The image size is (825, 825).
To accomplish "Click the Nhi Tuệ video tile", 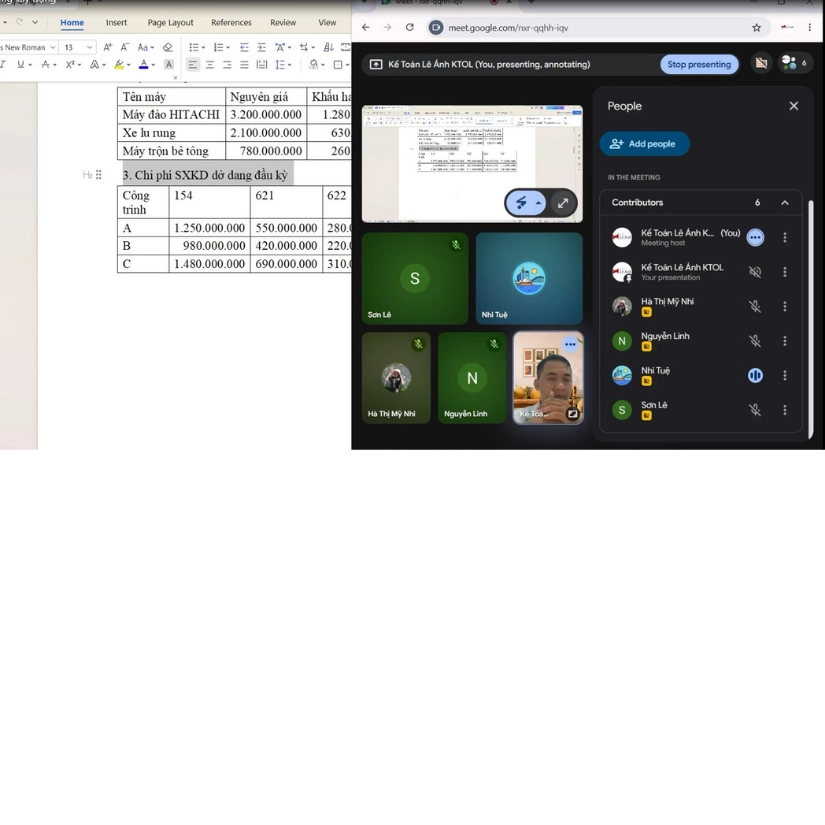I will pos(529,278).
